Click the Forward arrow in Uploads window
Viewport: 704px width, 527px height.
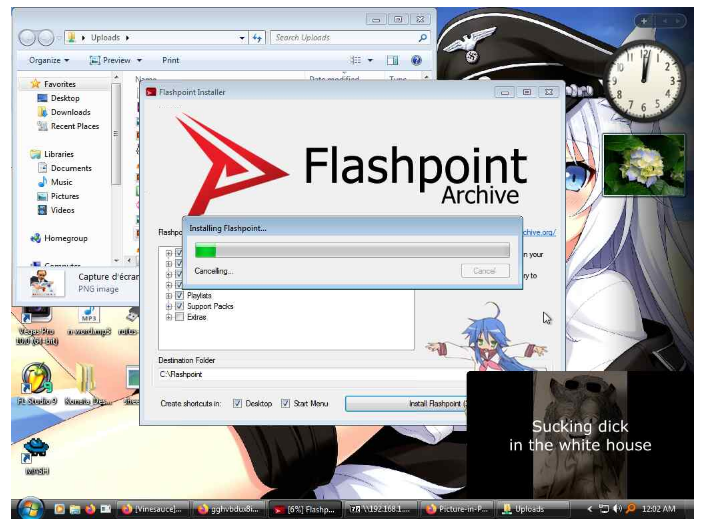coord(45,38)
